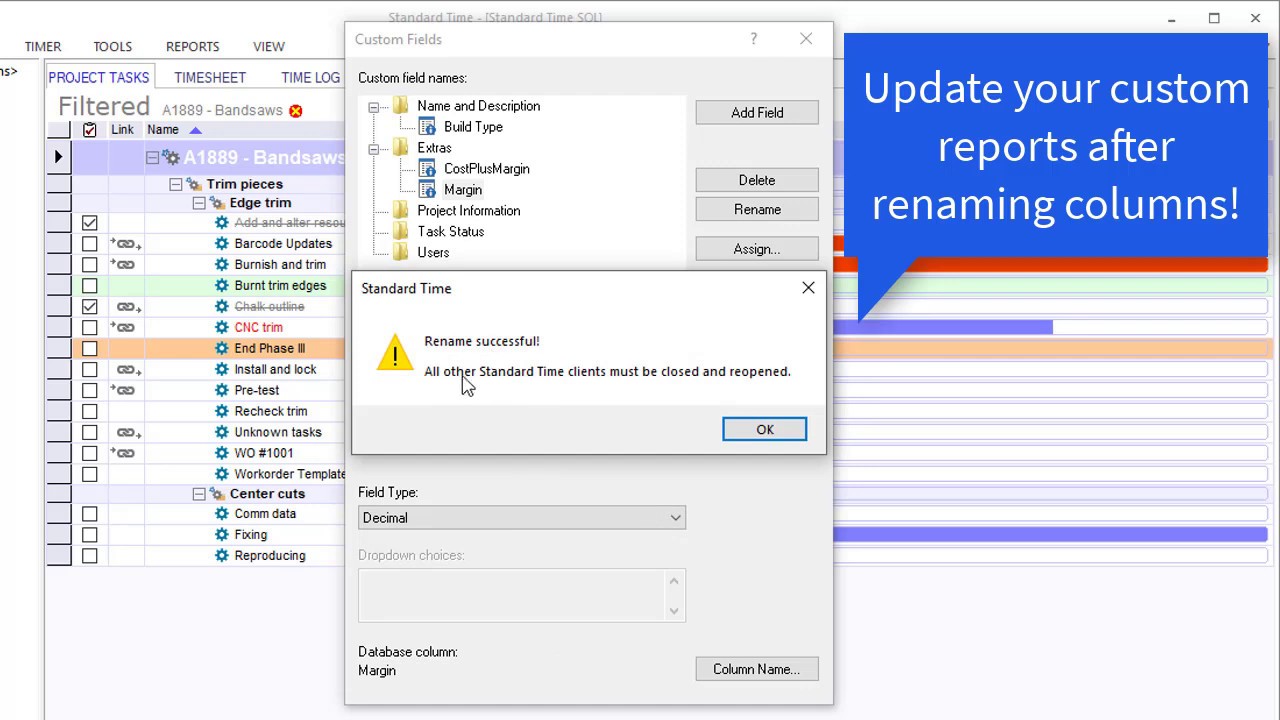The width and height of the screenshot is (1280, 720).
Task: Click the Column Name... button
Action: [757, 669]
